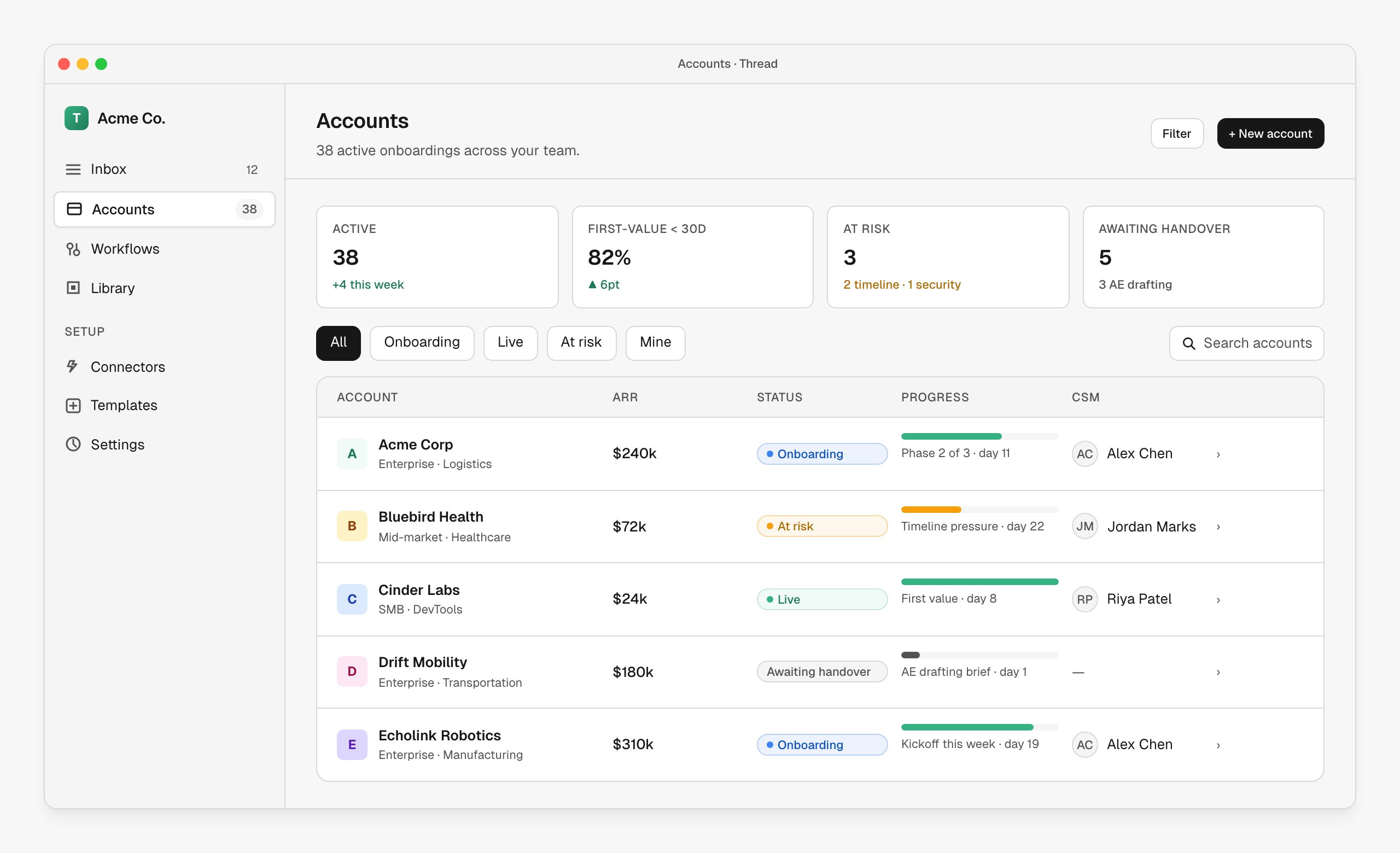Go to Templates under Setup

[x=164, y=406]
